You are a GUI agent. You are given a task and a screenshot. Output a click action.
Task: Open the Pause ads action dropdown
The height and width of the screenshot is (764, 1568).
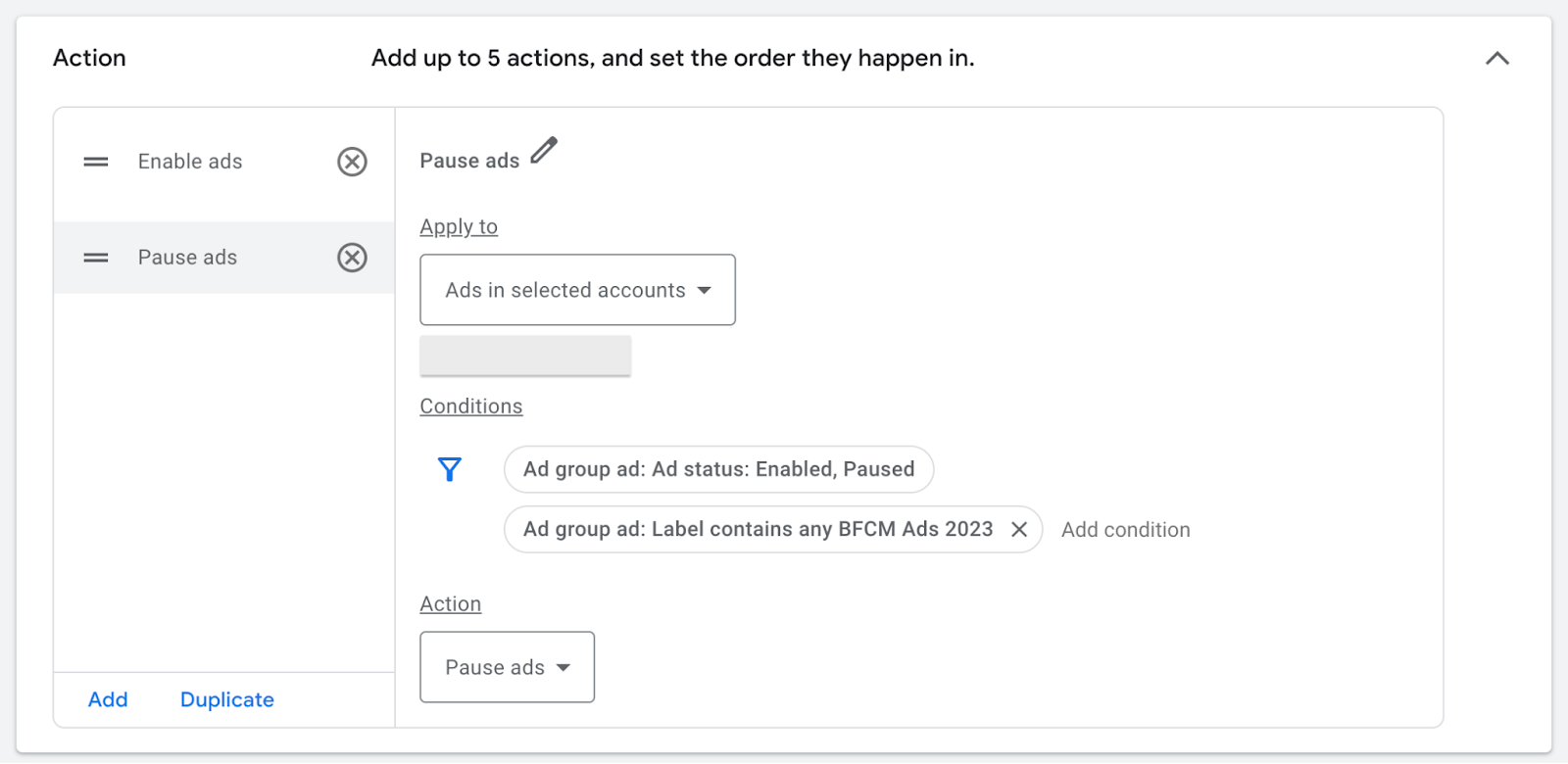pyautogui.click(x=507, y=667)
